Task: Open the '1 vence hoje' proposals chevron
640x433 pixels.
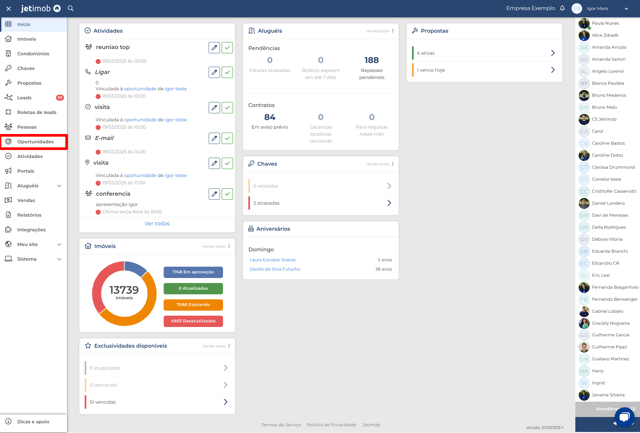Action: (x=553, y=70)
